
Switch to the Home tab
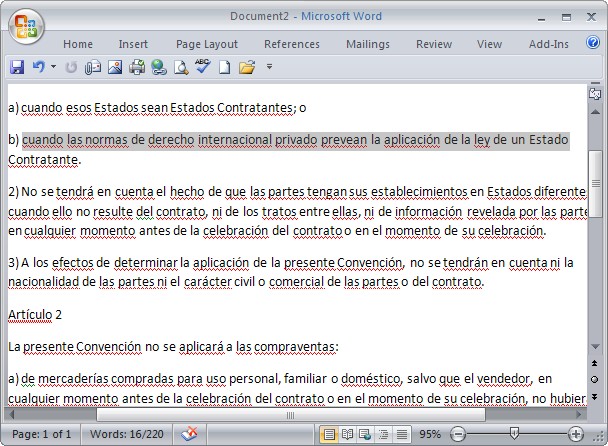[78, 44]
